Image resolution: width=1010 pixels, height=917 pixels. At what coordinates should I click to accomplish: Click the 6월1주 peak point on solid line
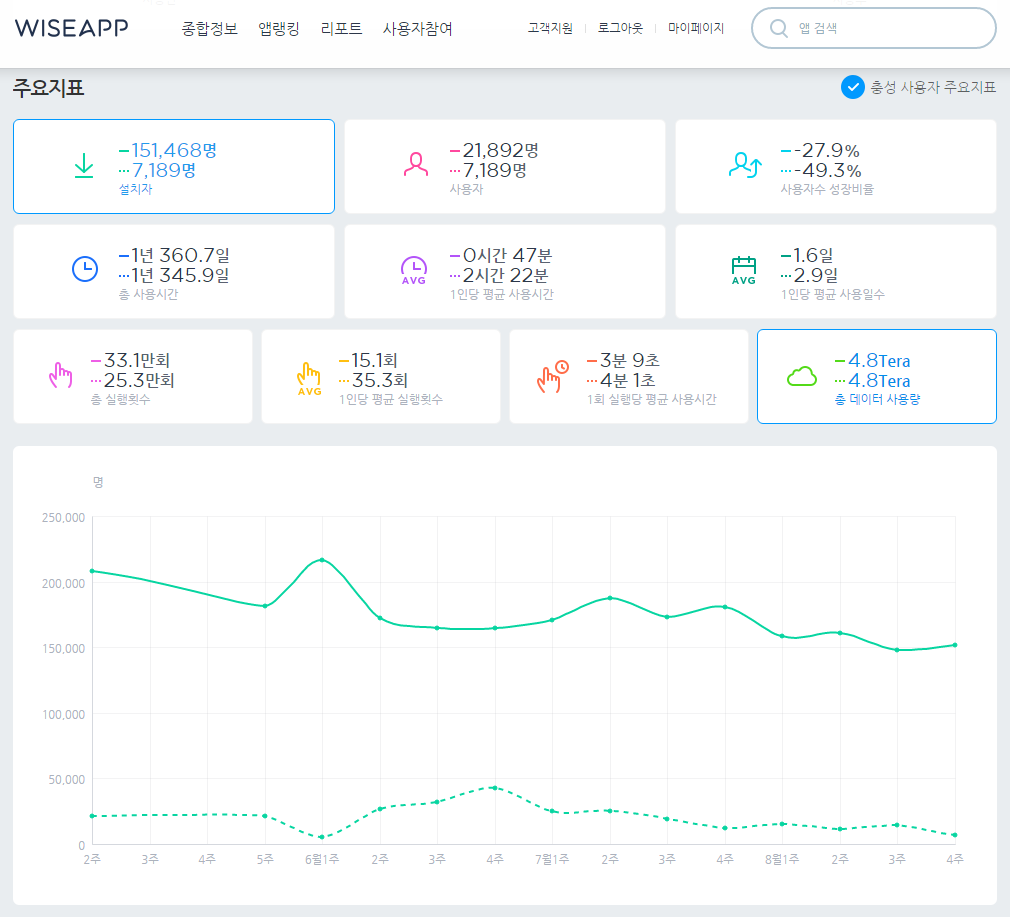(322, 560)
